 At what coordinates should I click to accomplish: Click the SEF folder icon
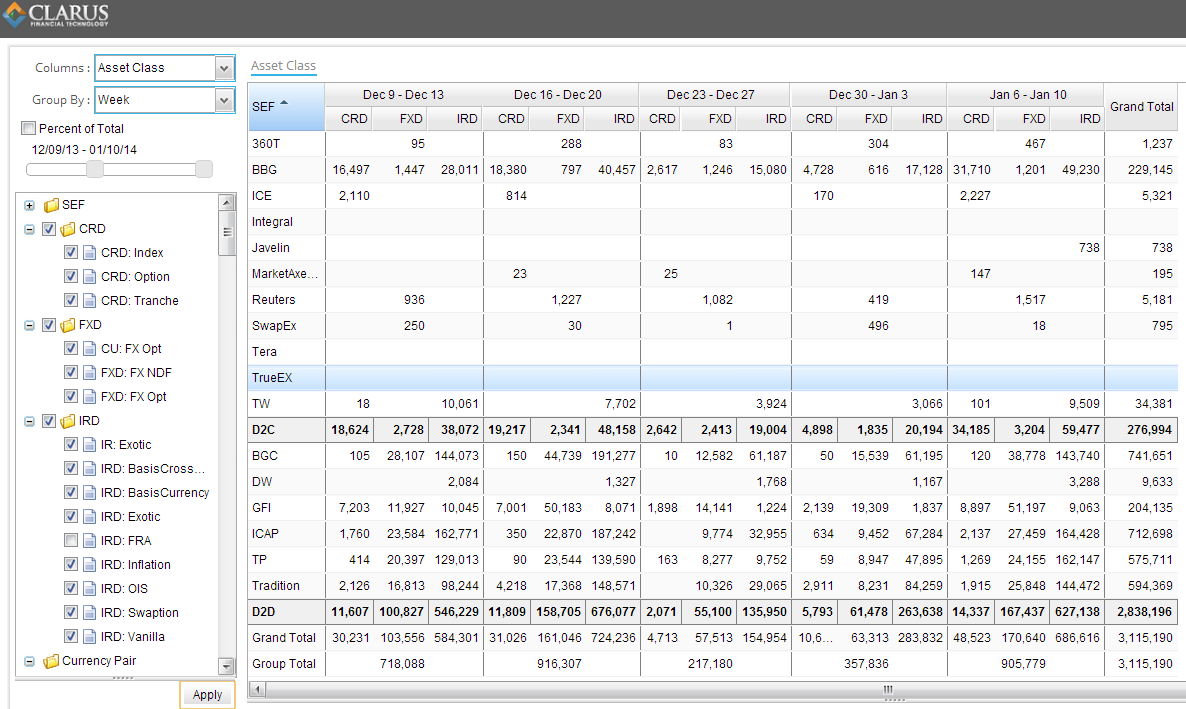51,205
